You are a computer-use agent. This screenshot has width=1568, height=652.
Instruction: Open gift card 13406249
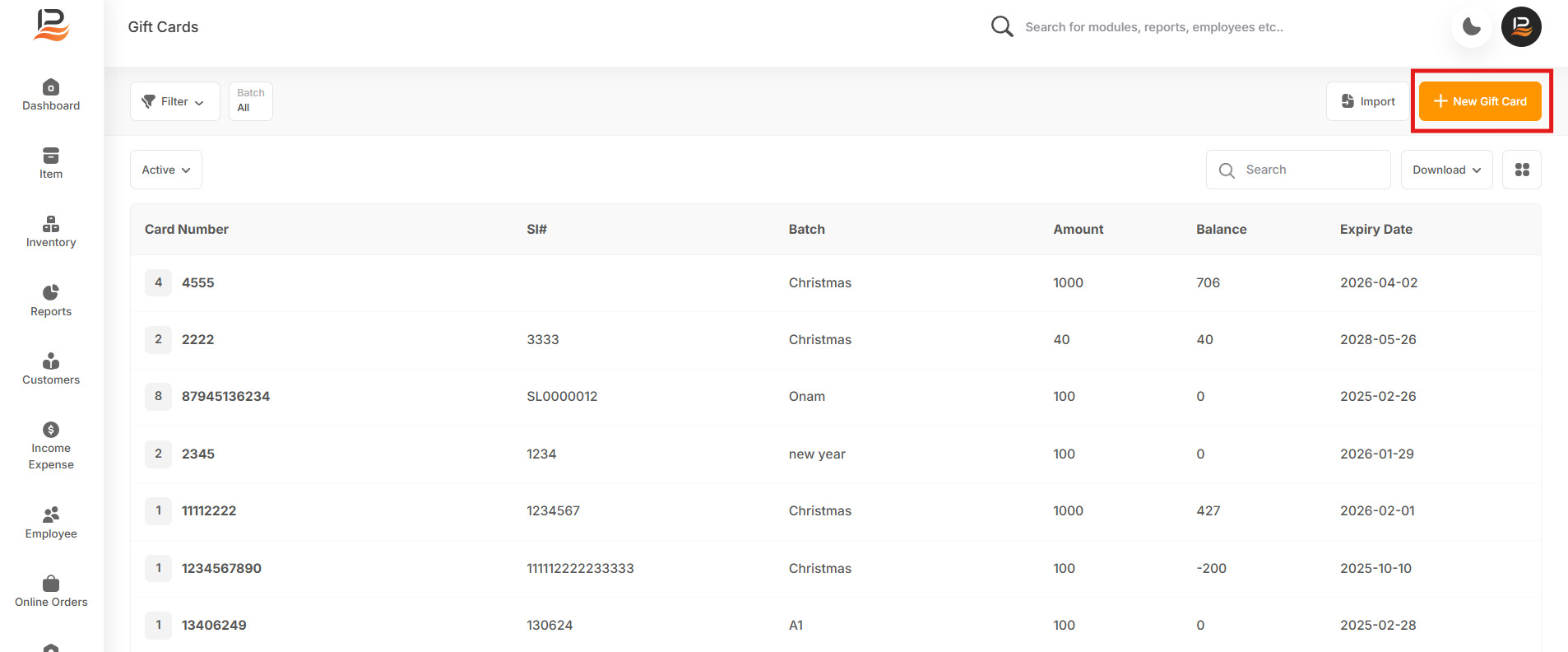[214, 625]
